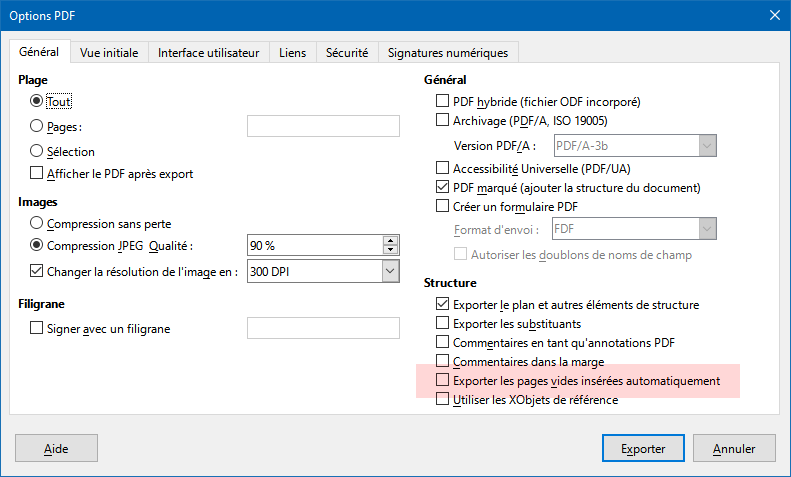The width and height of the screenshot is (791, 477).
Task: Choose Compression sans perte option
Action: click(x=36, y=223)
